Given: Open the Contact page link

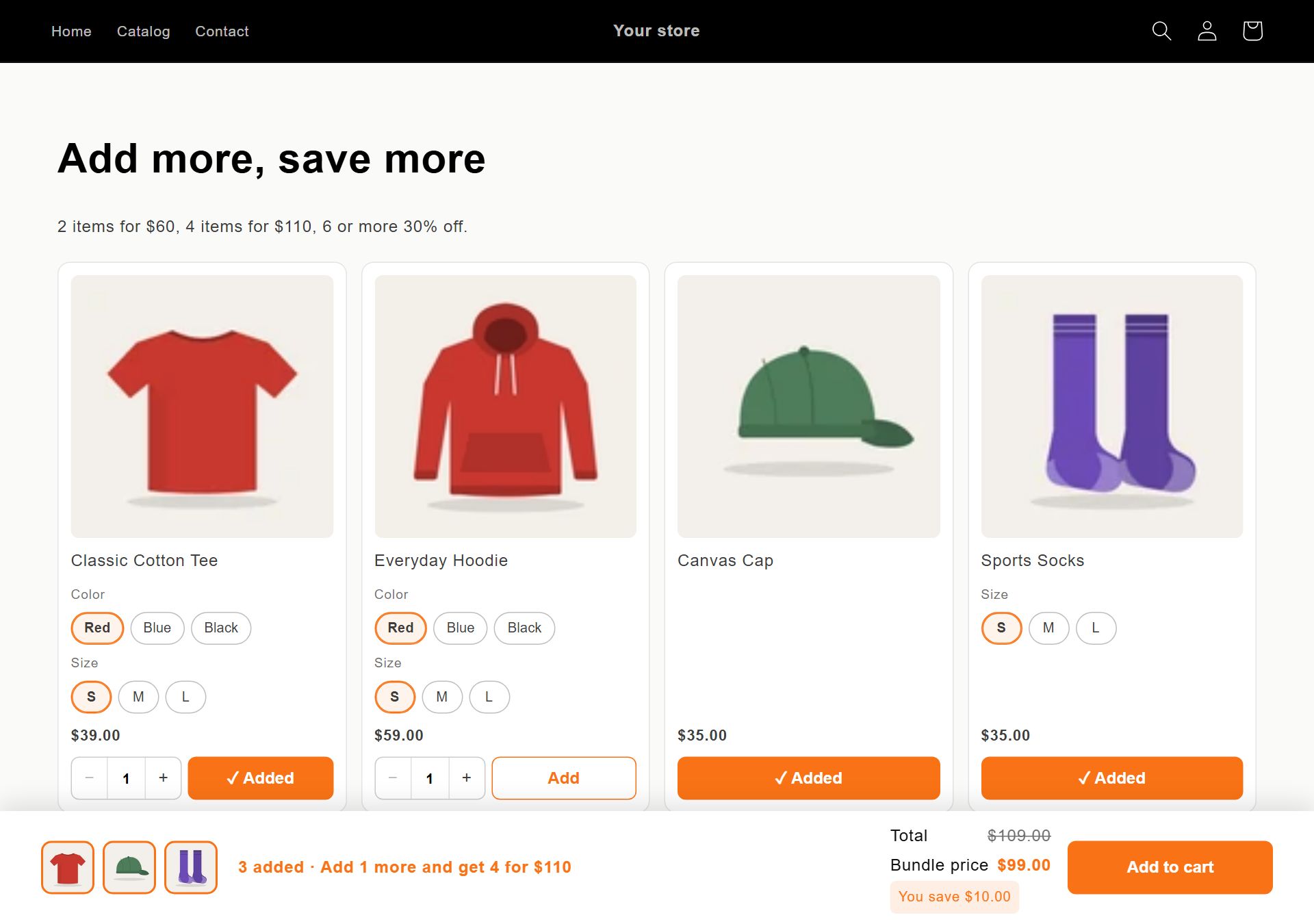Looking at the screenshot, I should tap(222, 31).
